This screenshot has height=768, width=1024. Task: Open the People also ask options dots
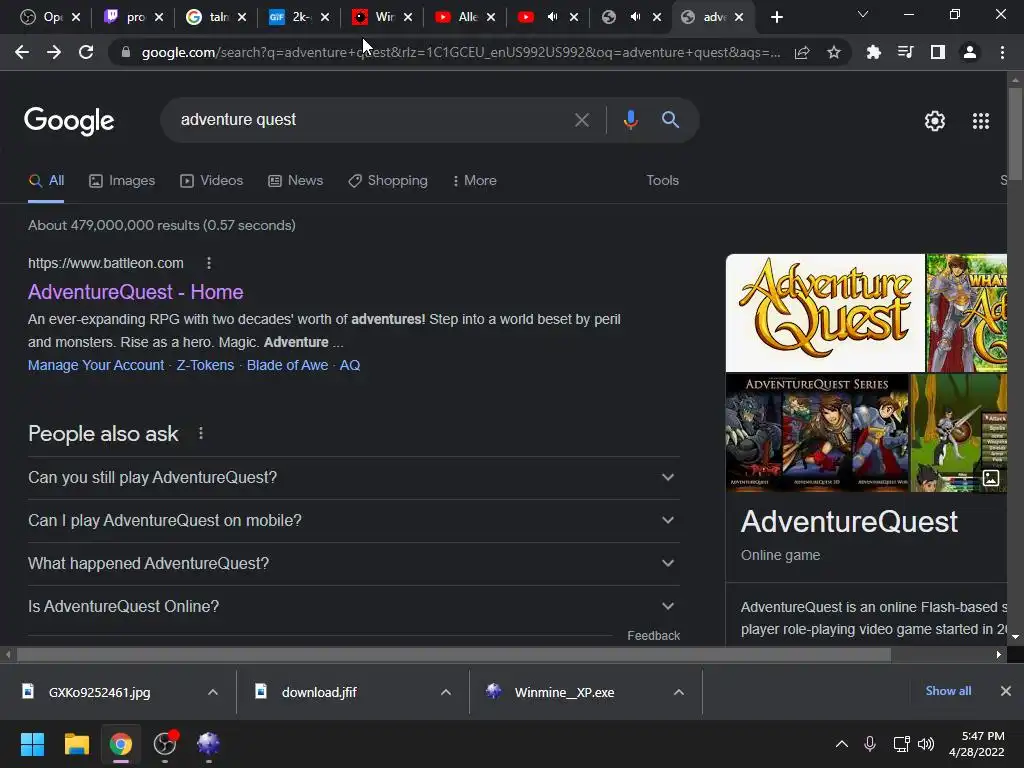click(200, 434)
